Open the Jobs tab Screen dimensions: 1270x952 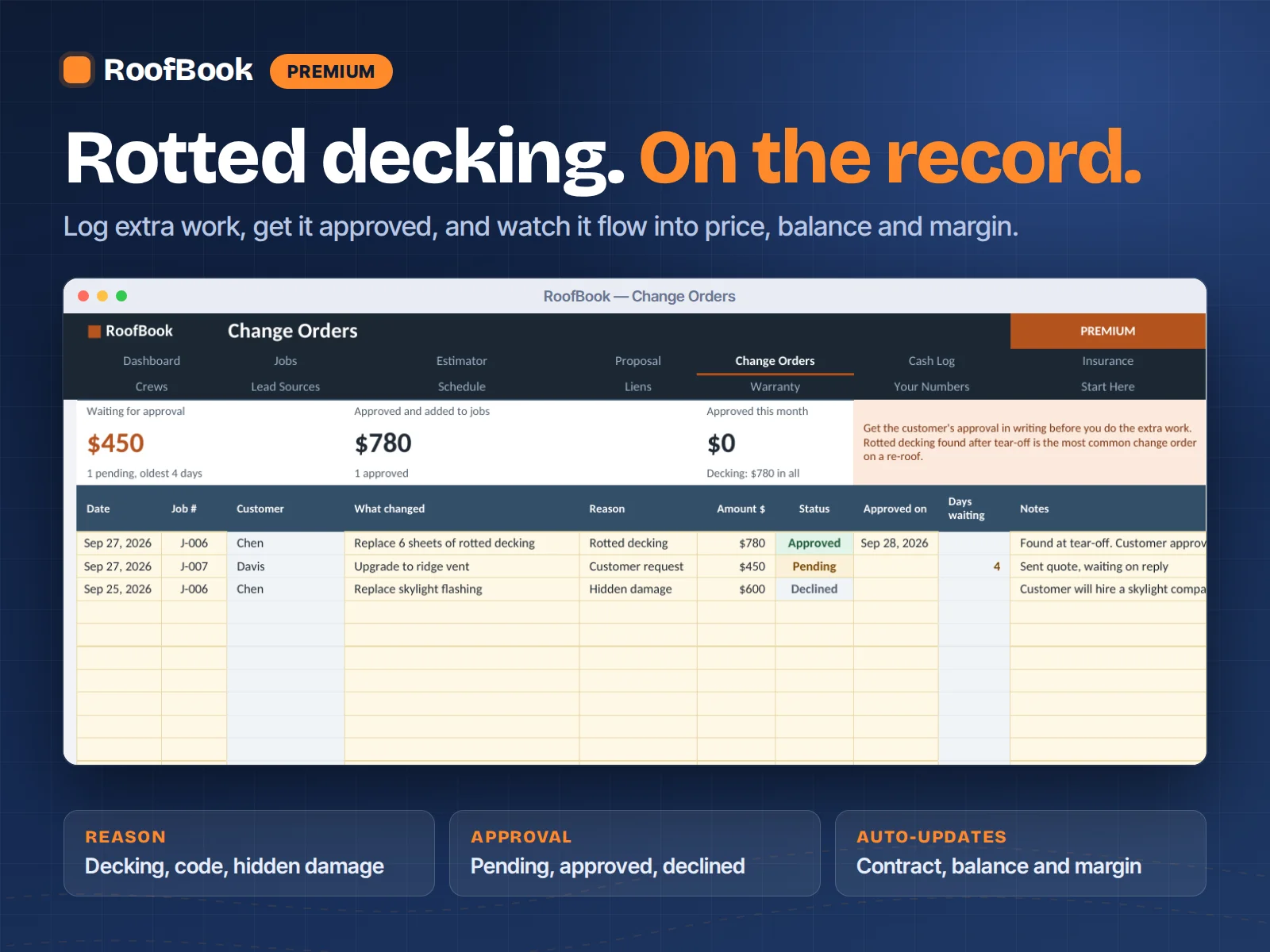coord(286,361)
